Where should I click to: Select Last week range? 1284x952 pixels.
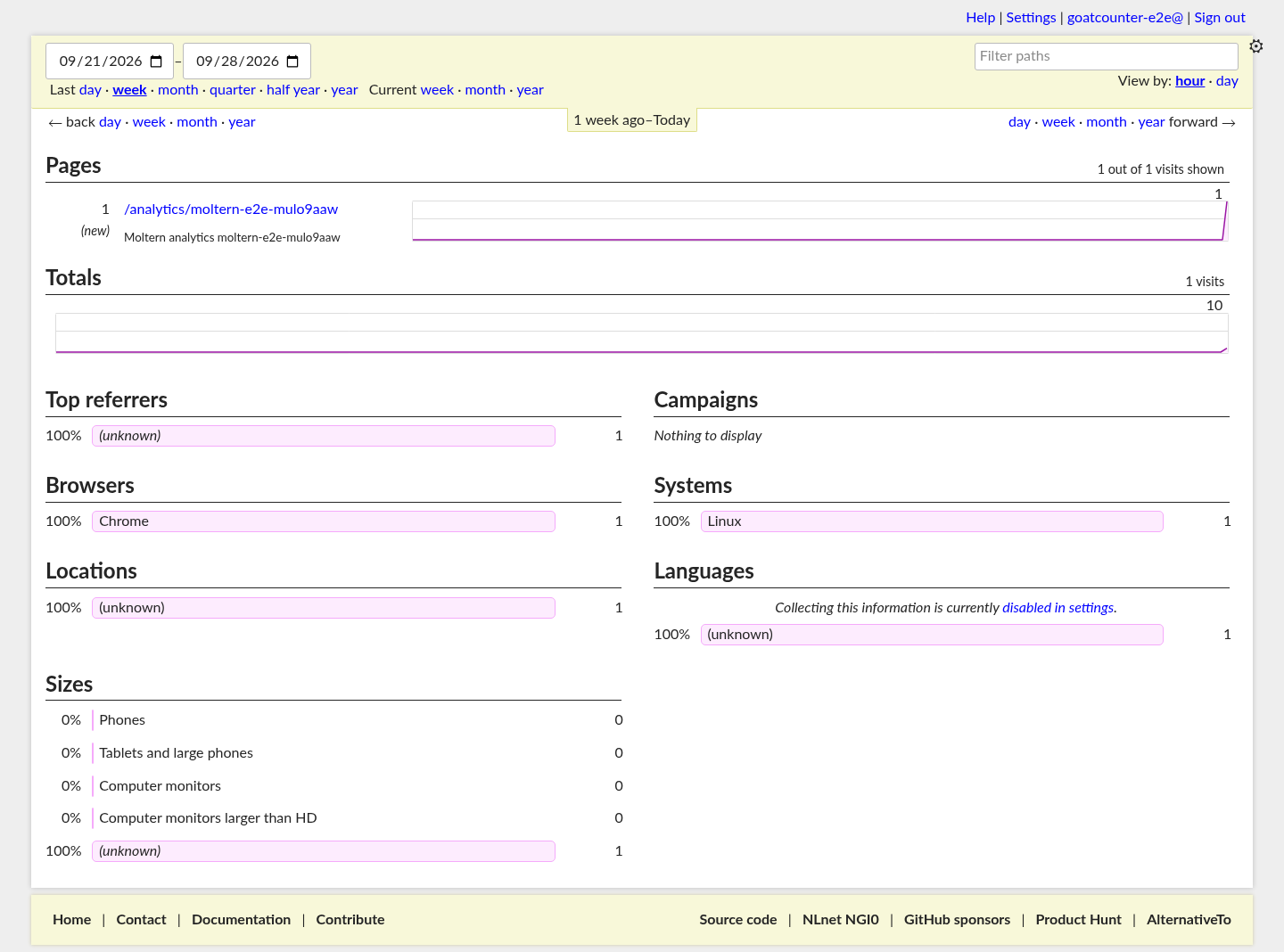129,90
